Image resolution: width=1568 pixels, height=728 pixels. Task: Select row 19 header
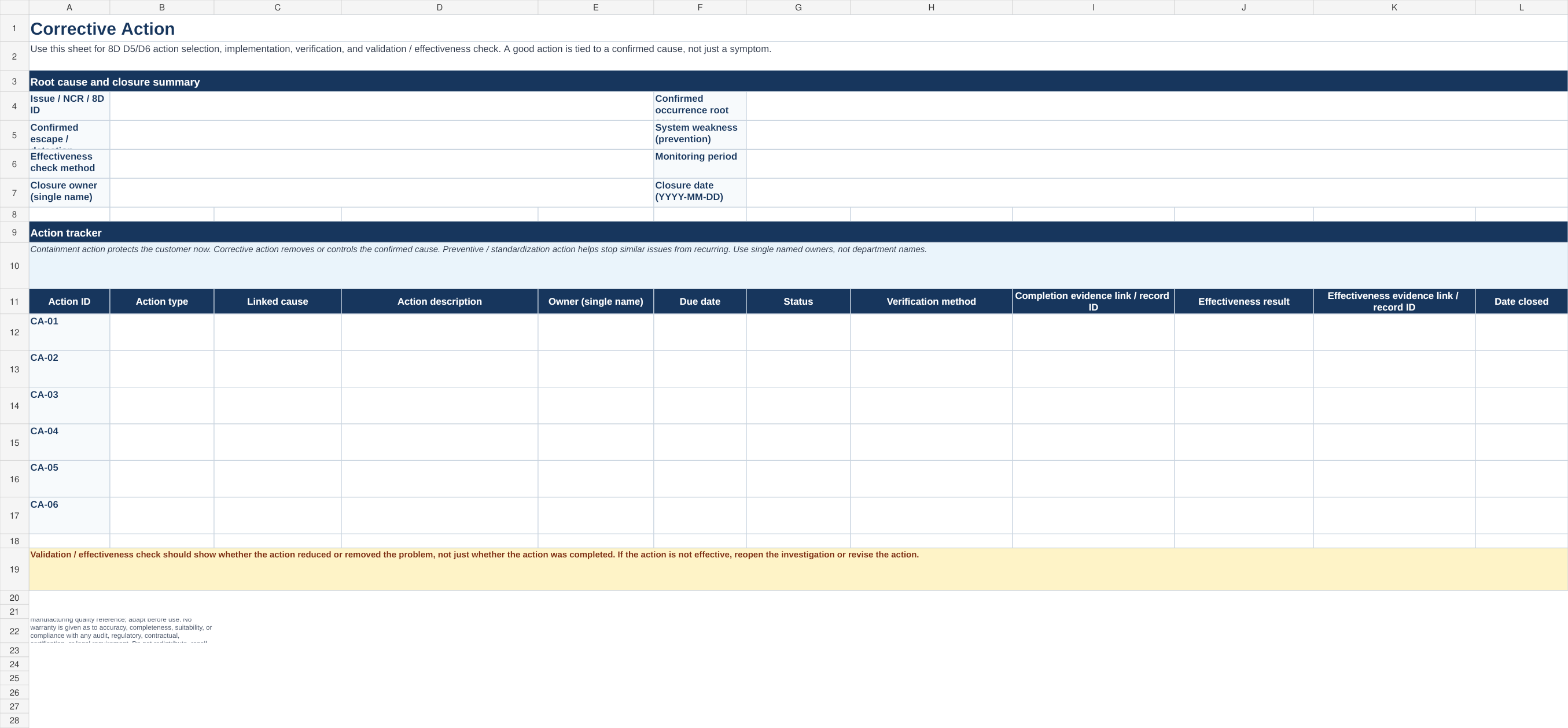click(14, 569)
